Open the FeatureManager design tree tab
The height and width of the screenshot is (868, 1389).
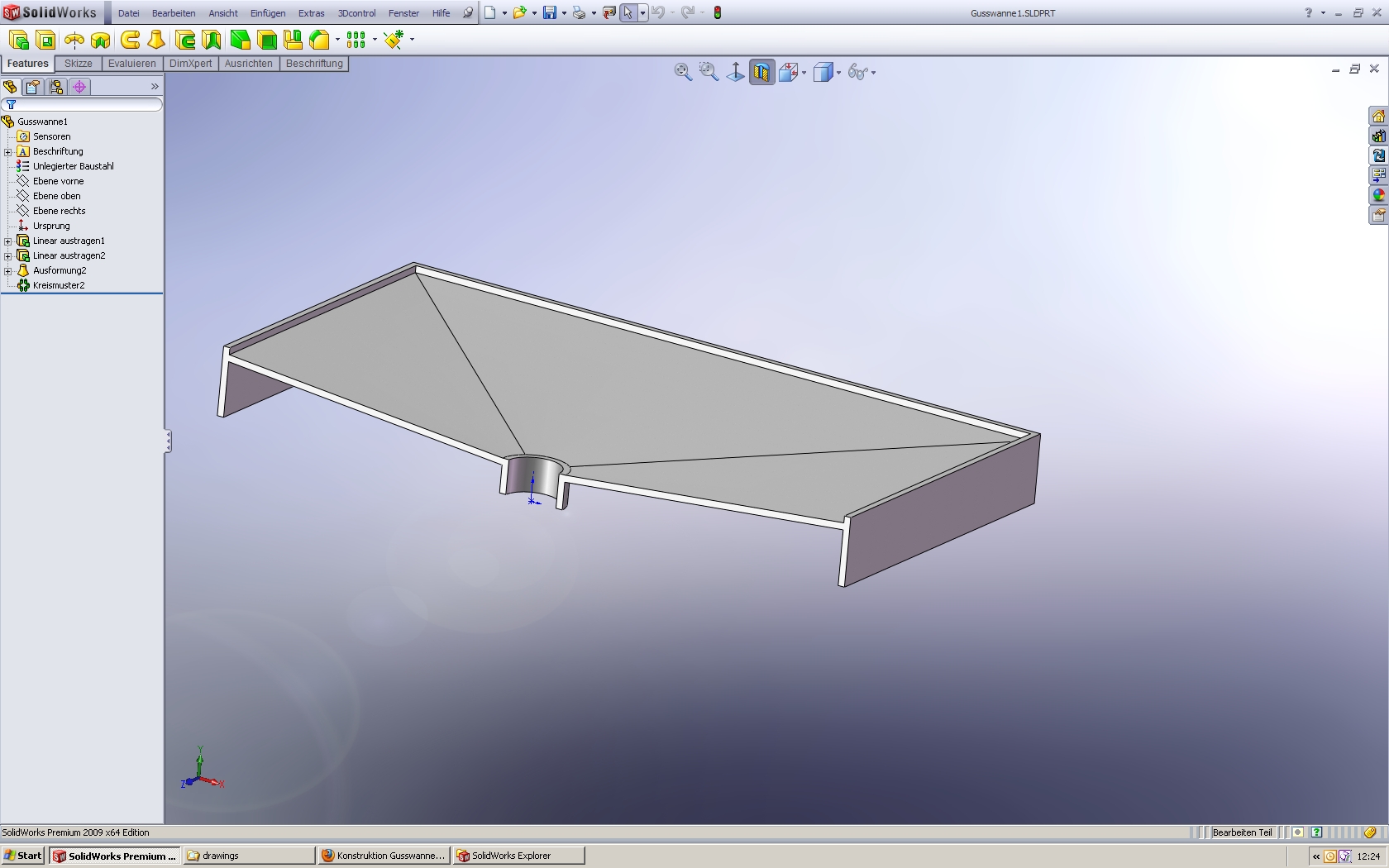11,87
